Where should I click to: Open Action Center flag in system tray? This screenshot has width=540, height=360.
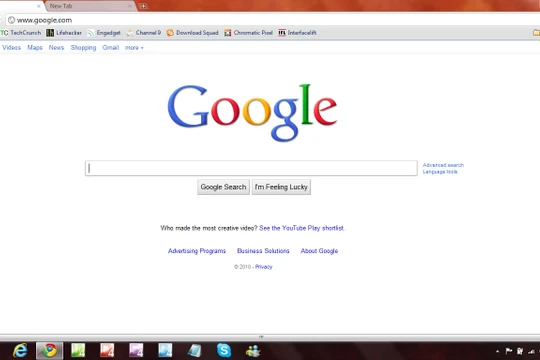509,351
